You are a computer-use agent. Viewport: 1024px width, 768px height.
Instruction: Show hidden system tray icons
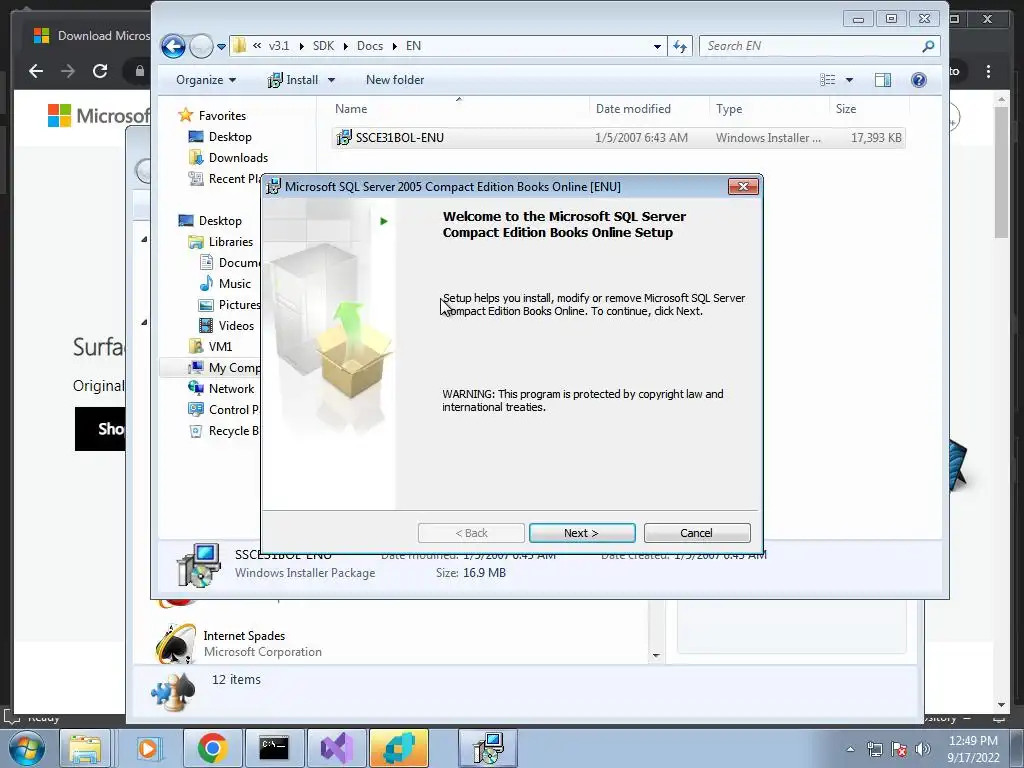click(x=850, y=749)
